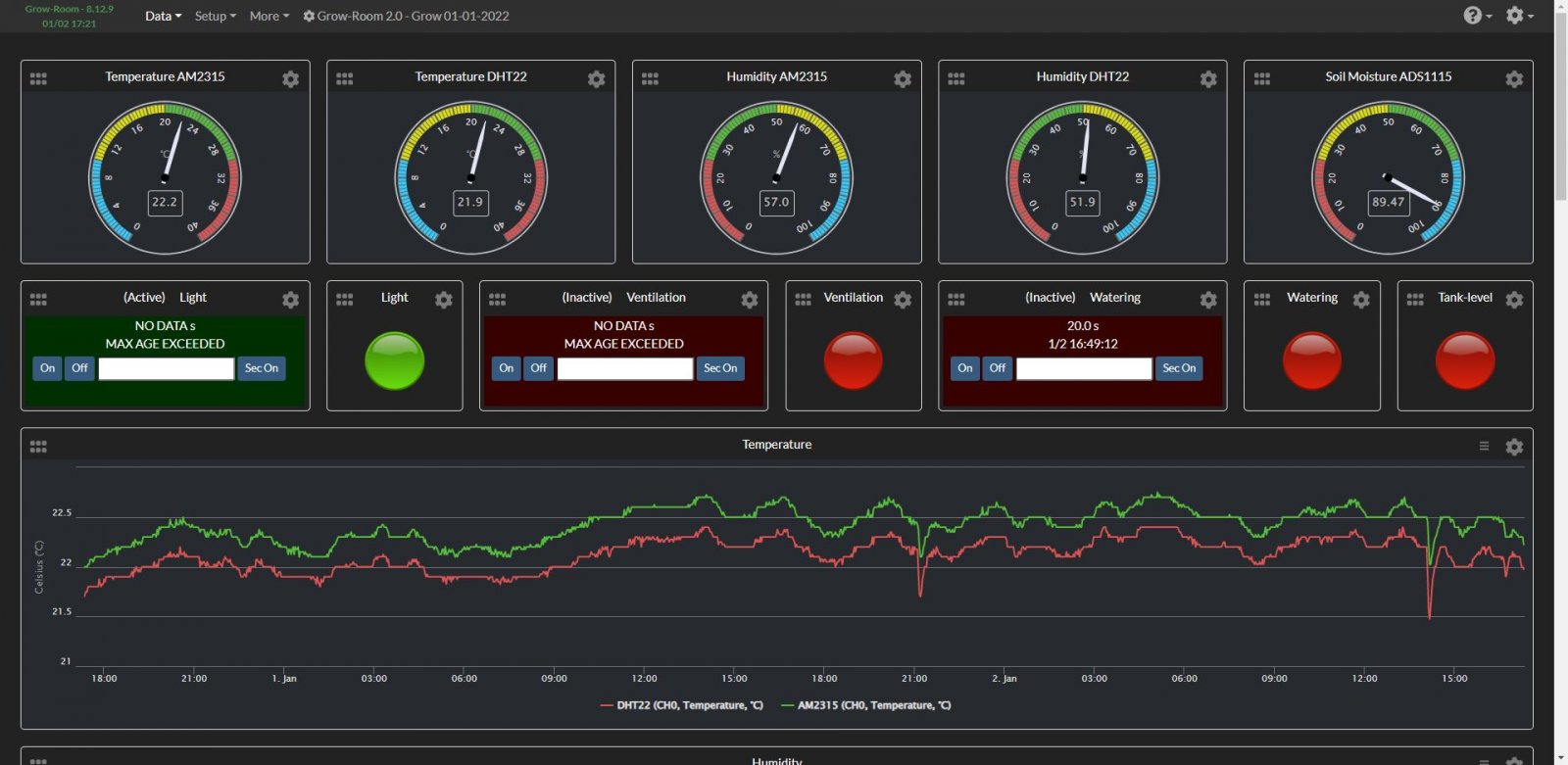Screen dimensions: 1568x765
Task: Open settings gear of Humidity AM2315 widget
Action: pos(903,79)
